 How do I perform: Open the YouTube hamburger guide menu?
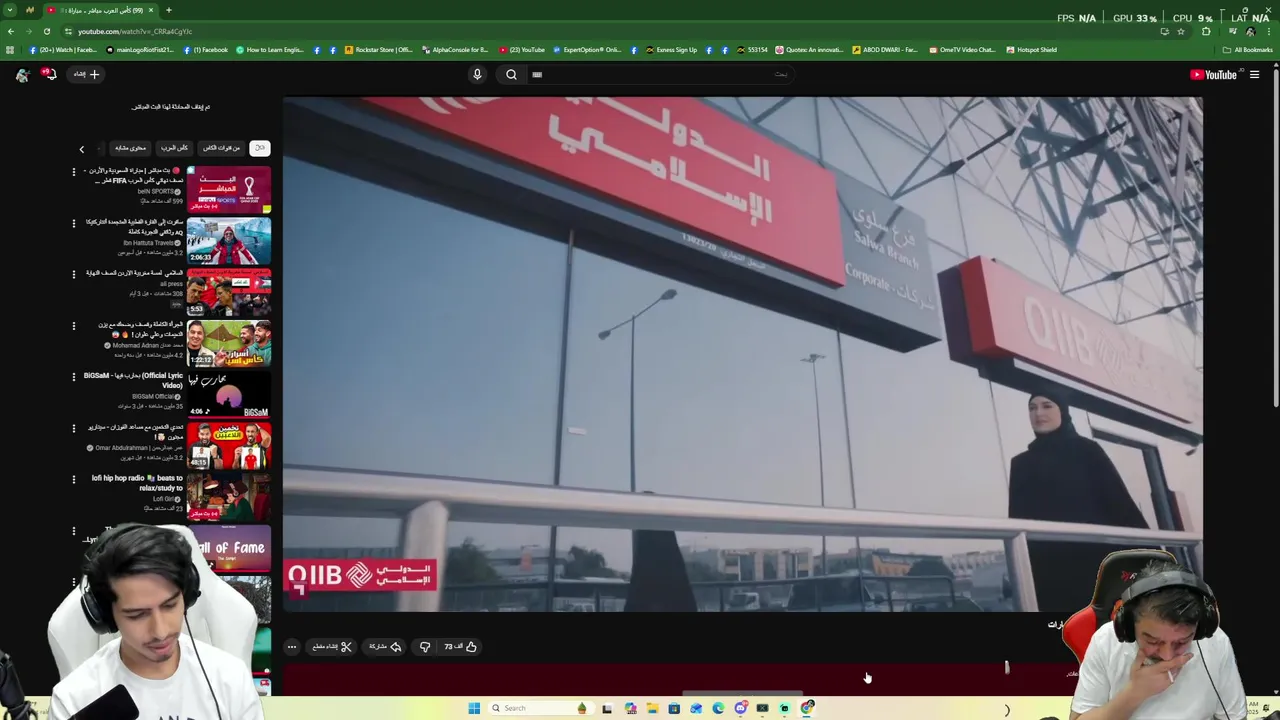[1254, 75]
